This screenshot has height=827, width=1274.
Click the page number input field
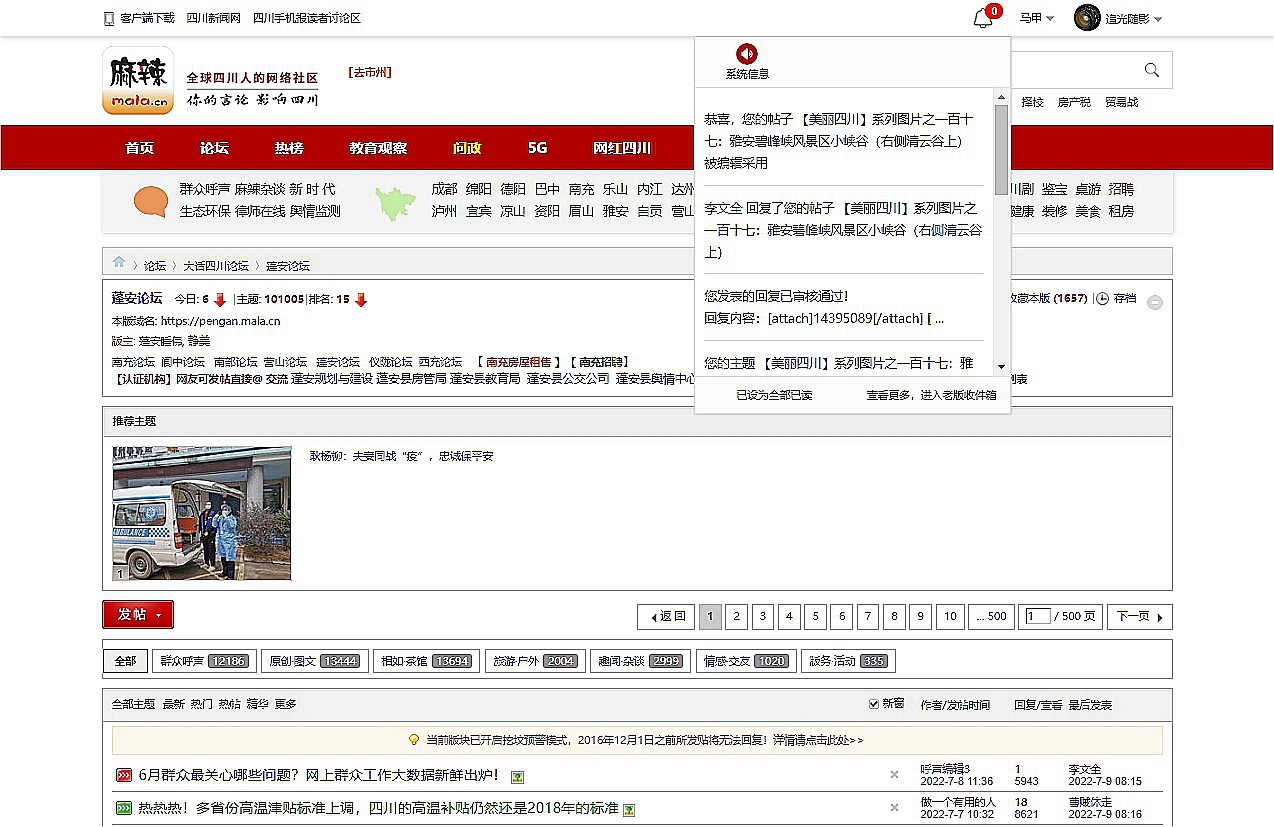pyautogui.click(x=1037, y=617)
